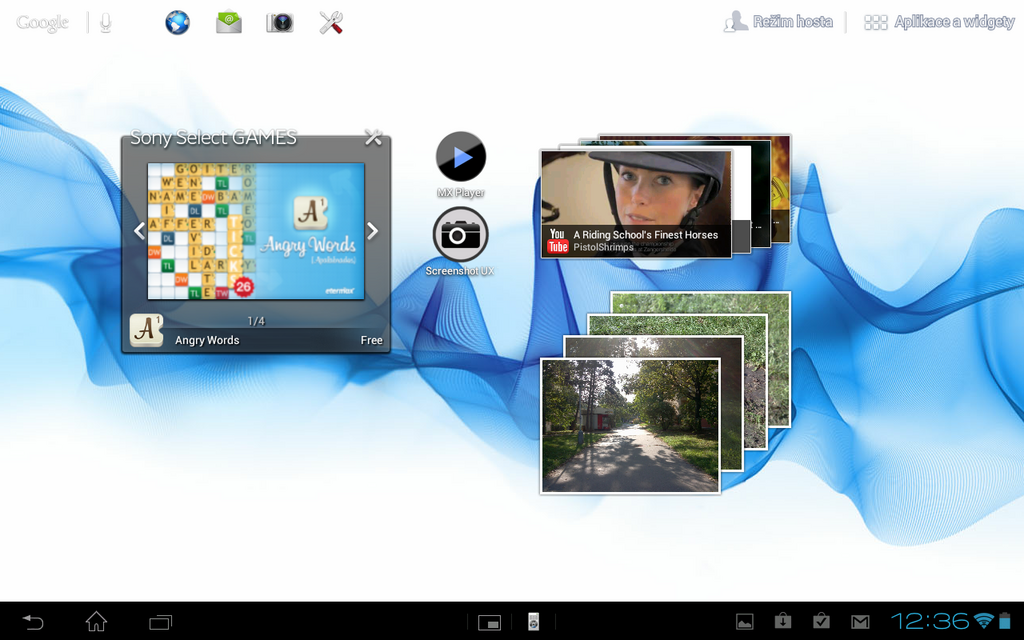The width and height of the screenshot is (1024, 640).
Task: Play the Riding School's Finest Horses YouTube video
Action: click(x=635, y=195)
